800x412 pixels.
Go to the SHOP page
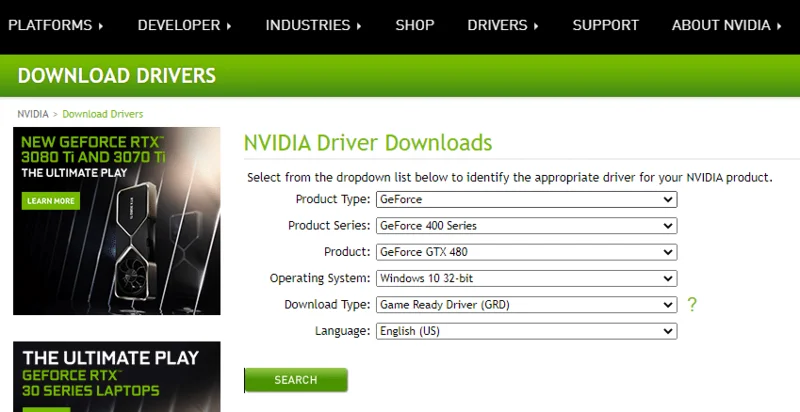pos(415,25)
